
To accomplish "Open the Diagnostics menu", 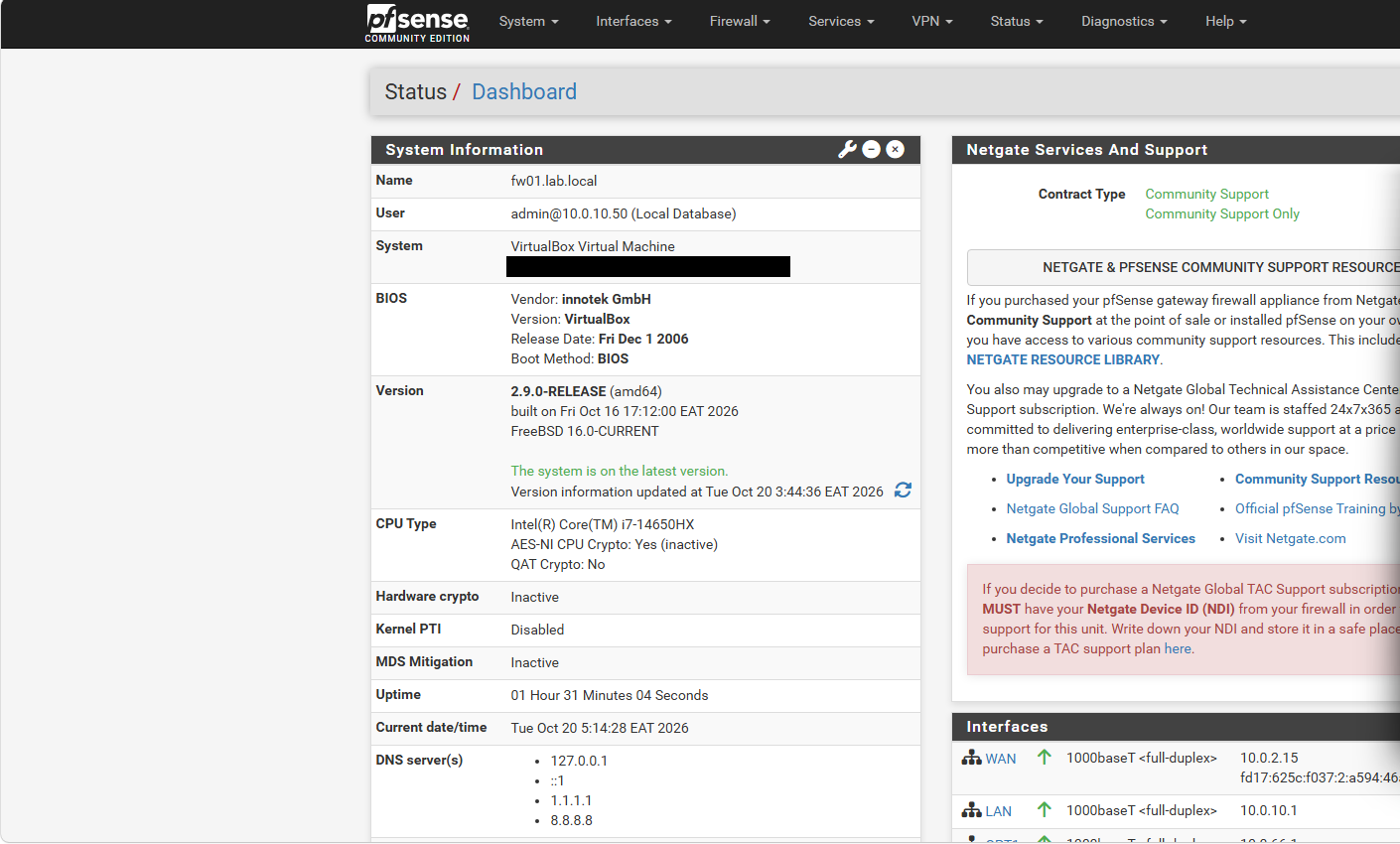I will click(x=1124, y=21).
